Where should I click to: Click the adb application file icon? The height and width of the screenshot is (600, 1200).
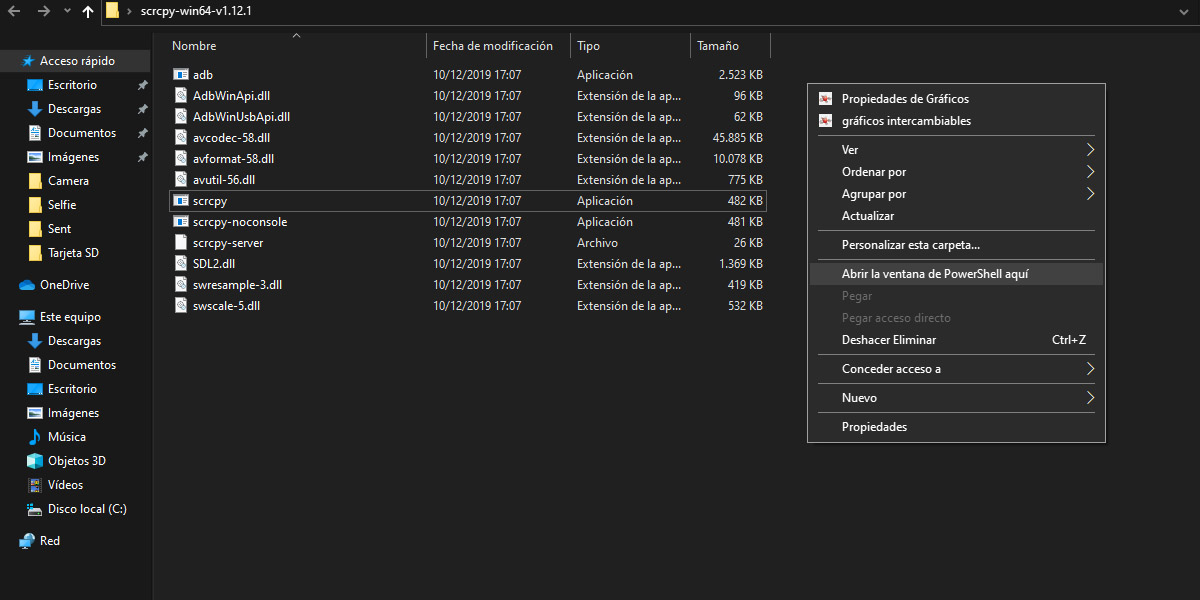click(x=181, y=75)
